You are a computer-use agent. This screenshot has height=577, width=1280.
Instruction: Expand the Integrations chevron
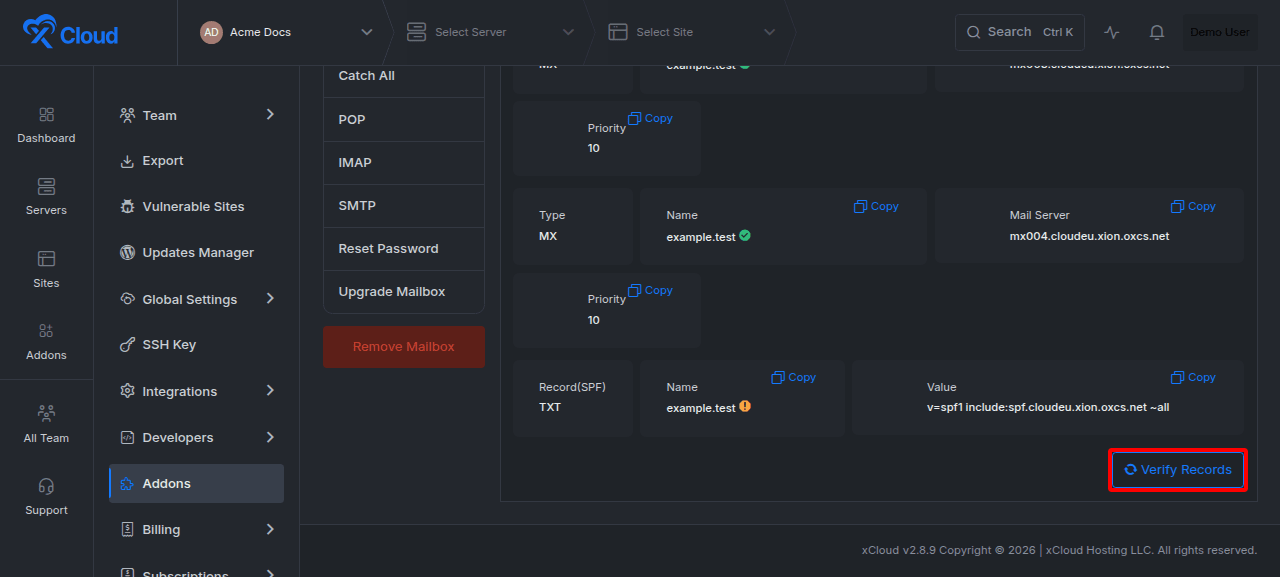coord(270,391)
